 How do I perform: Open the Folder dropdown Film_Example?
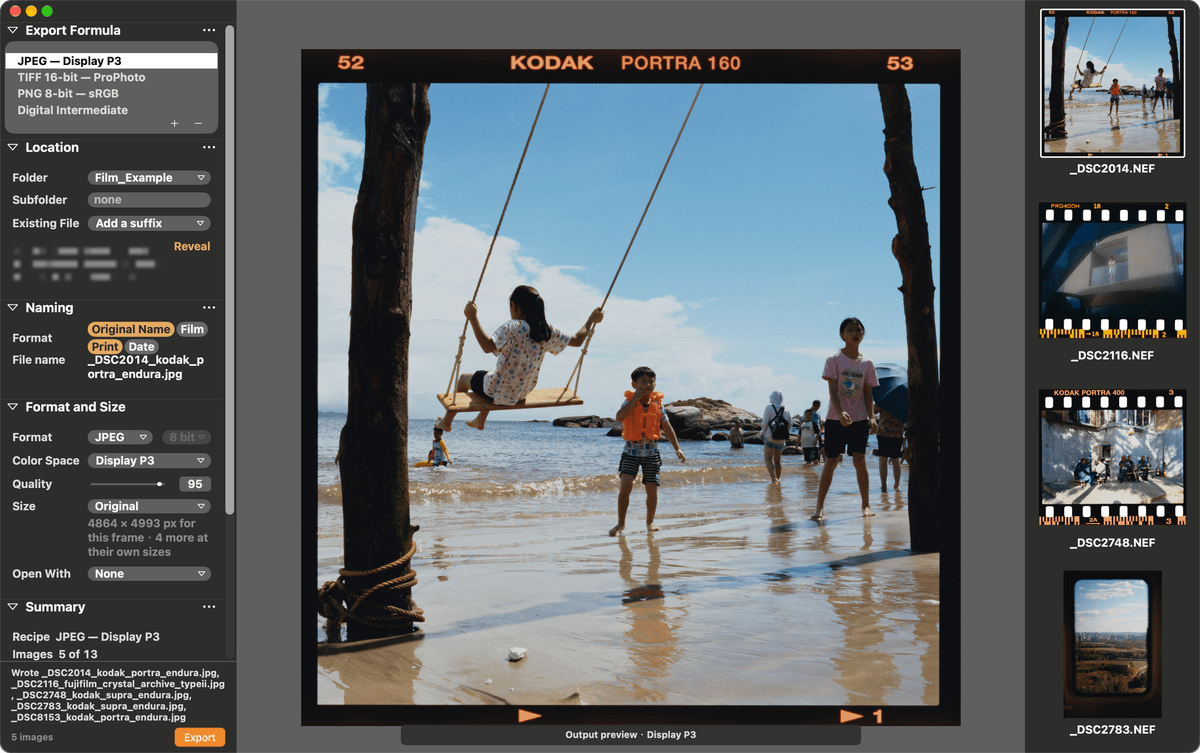click(x=149, y=178)
